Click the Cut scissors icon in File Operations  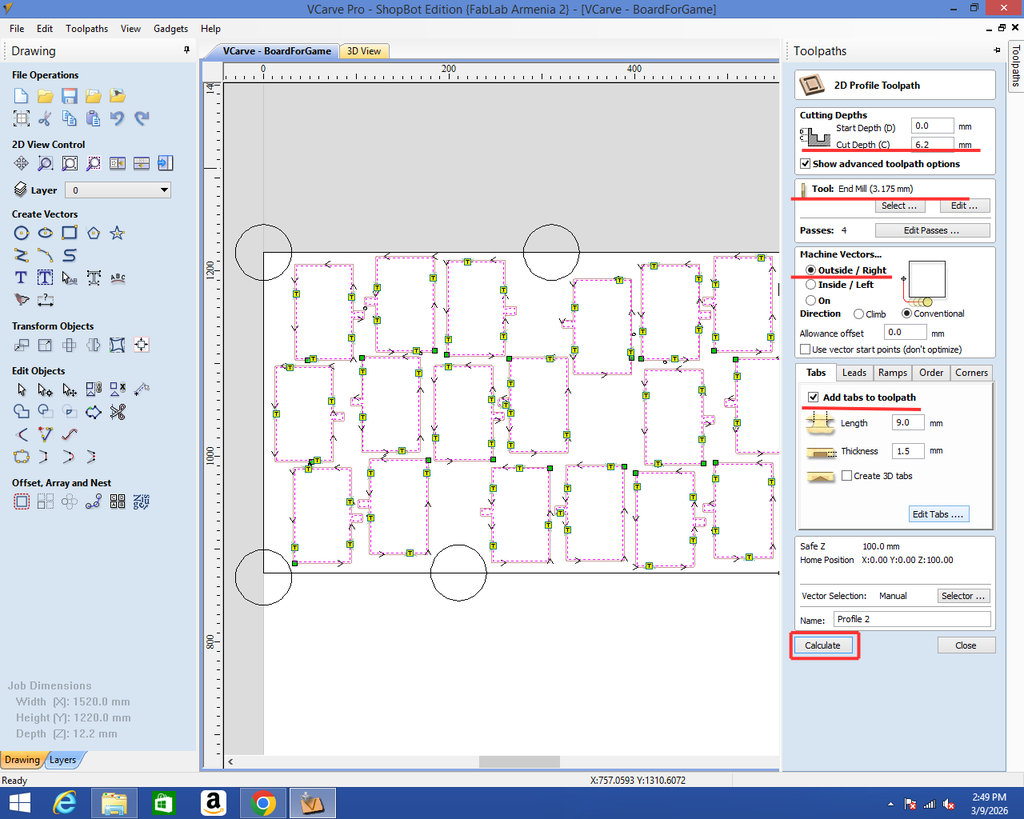point(45,118)
